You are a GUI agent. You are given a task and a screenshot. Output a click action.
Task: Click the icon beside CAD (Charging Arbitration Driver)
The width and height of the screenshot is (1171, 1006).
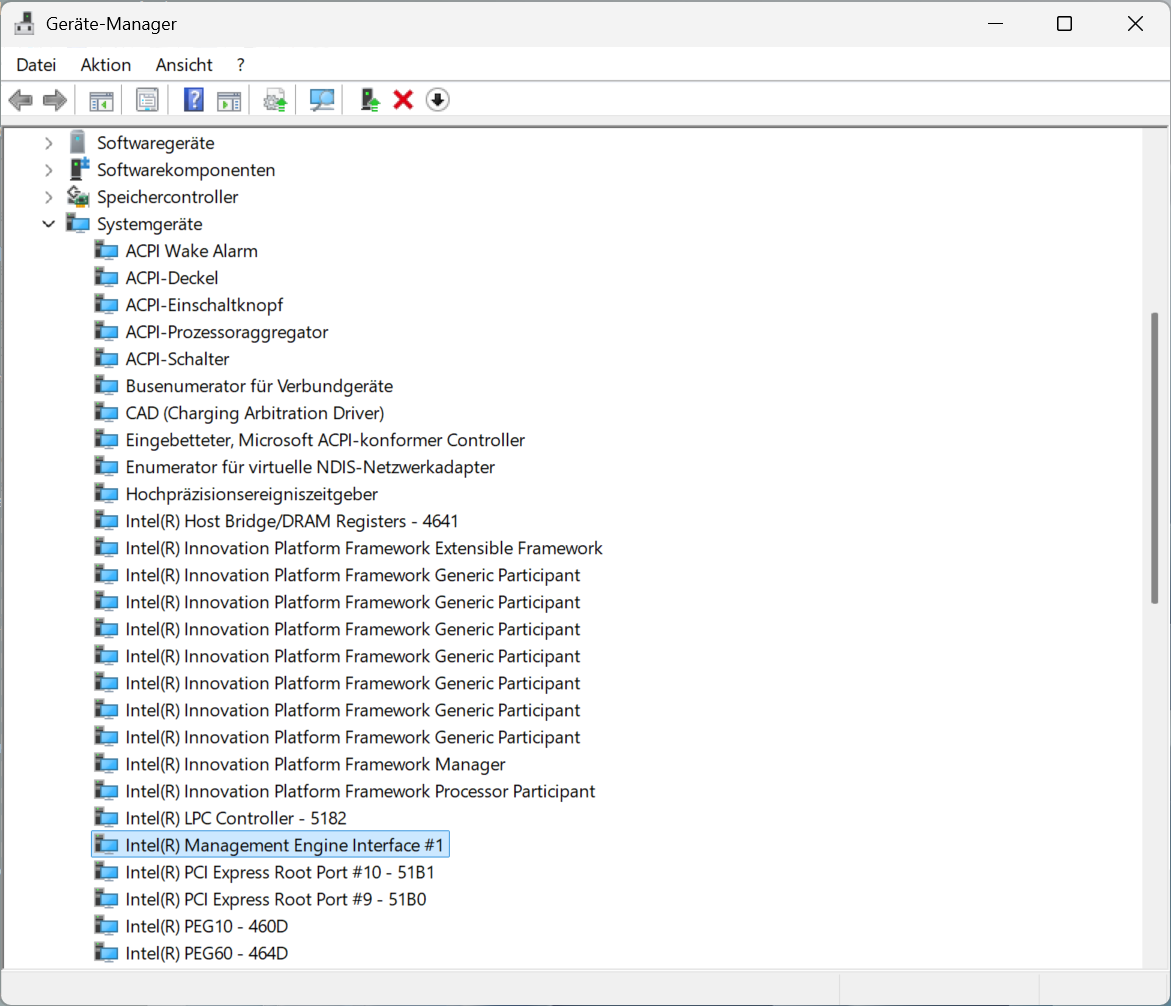click(106, 412)
